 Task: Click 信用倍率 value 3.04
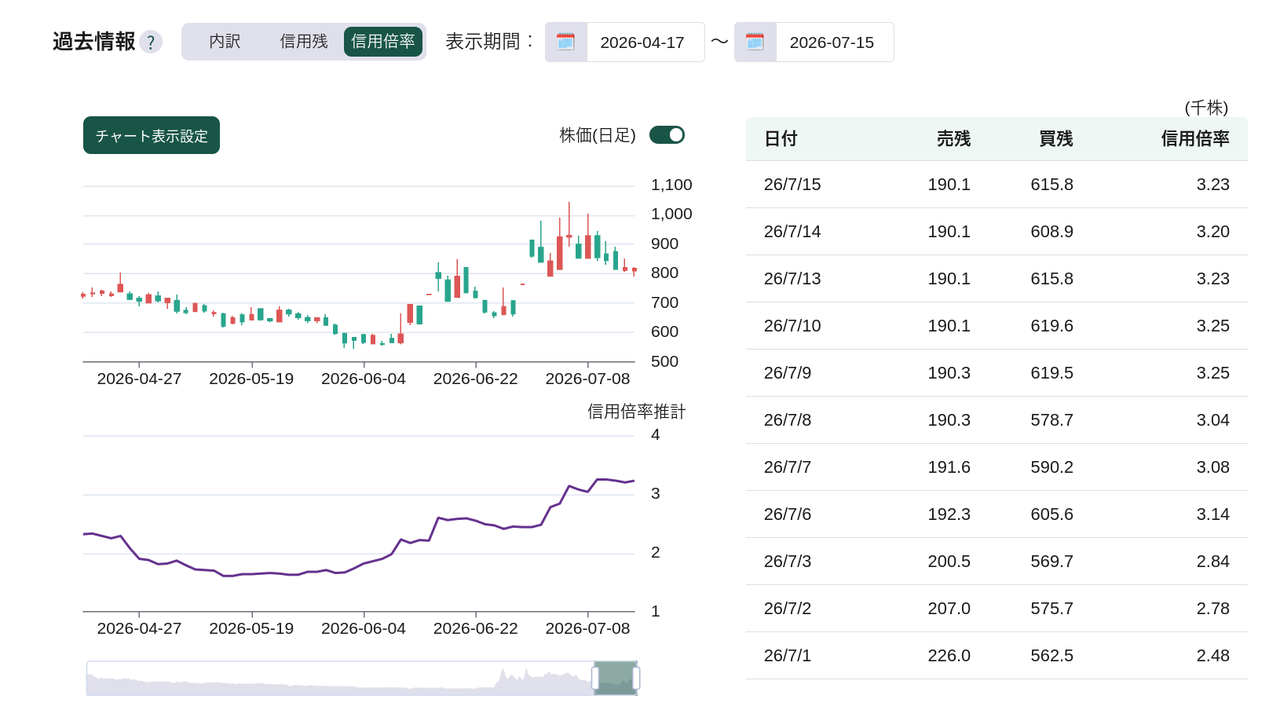(x=1213, y=420)
